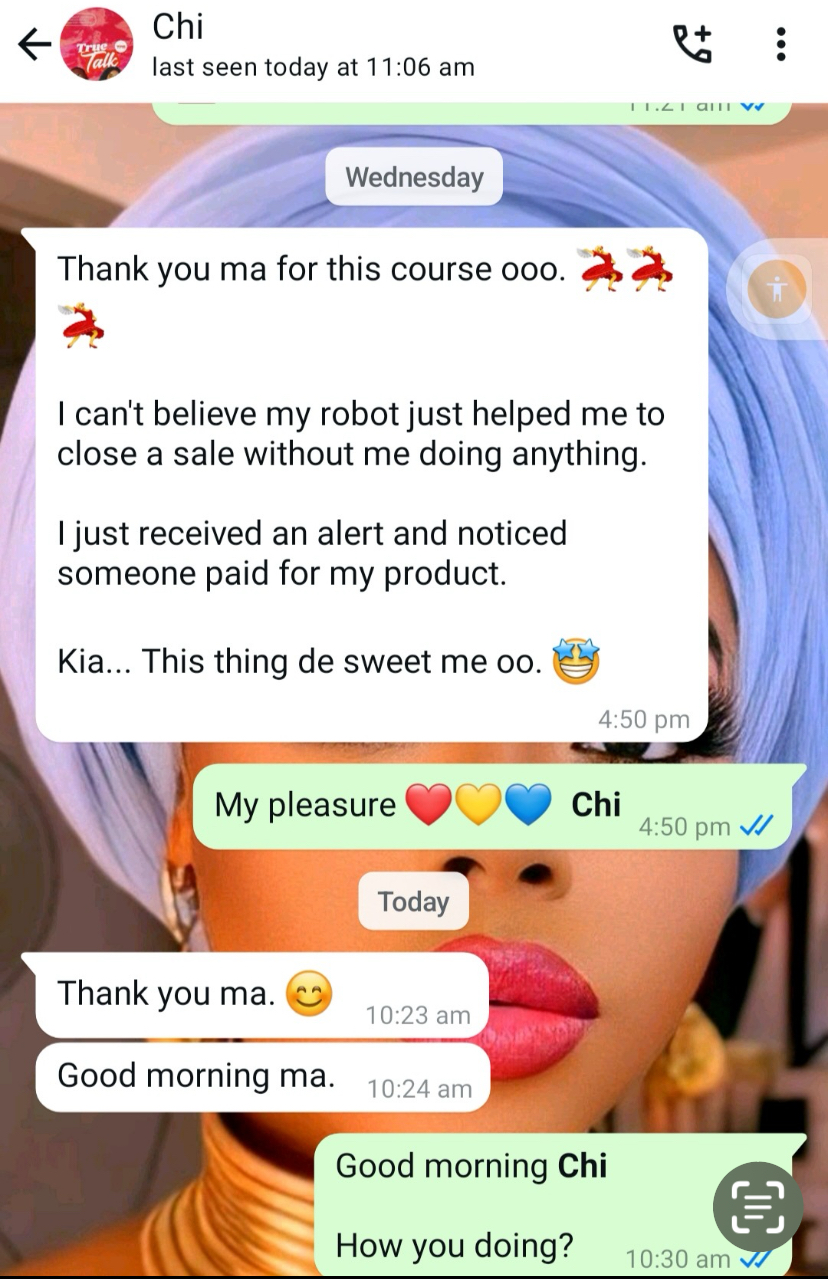Select the 'Thank you ma.' message from today

[262, 996]
